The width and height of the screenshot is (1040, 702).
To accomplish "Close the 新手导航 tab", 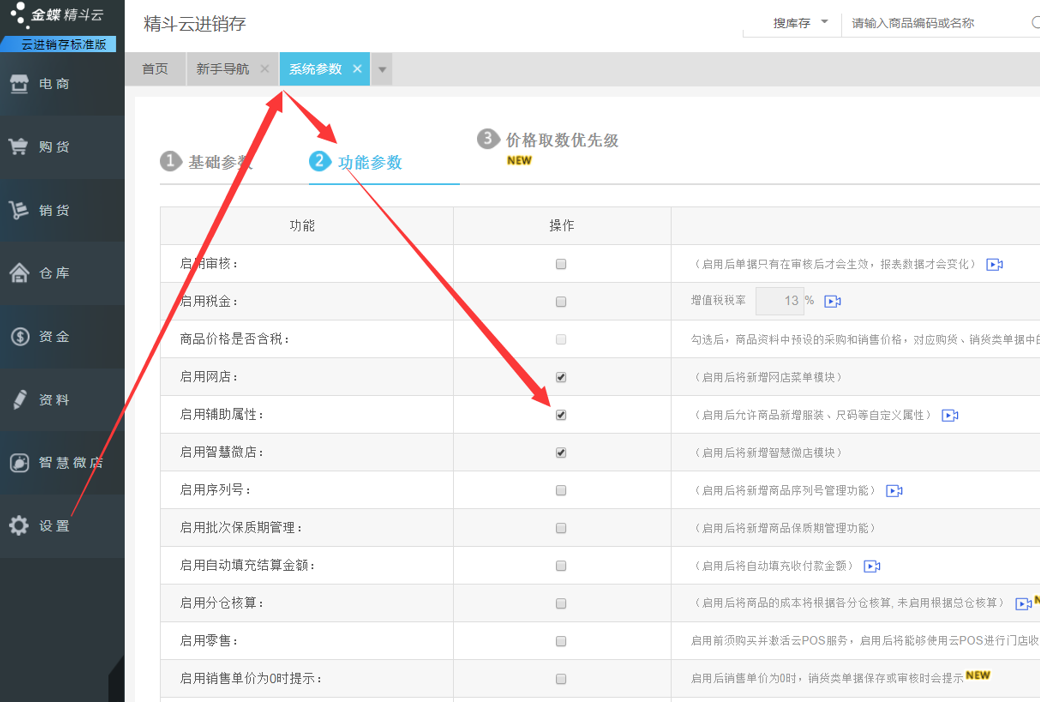I will [265, 68].
